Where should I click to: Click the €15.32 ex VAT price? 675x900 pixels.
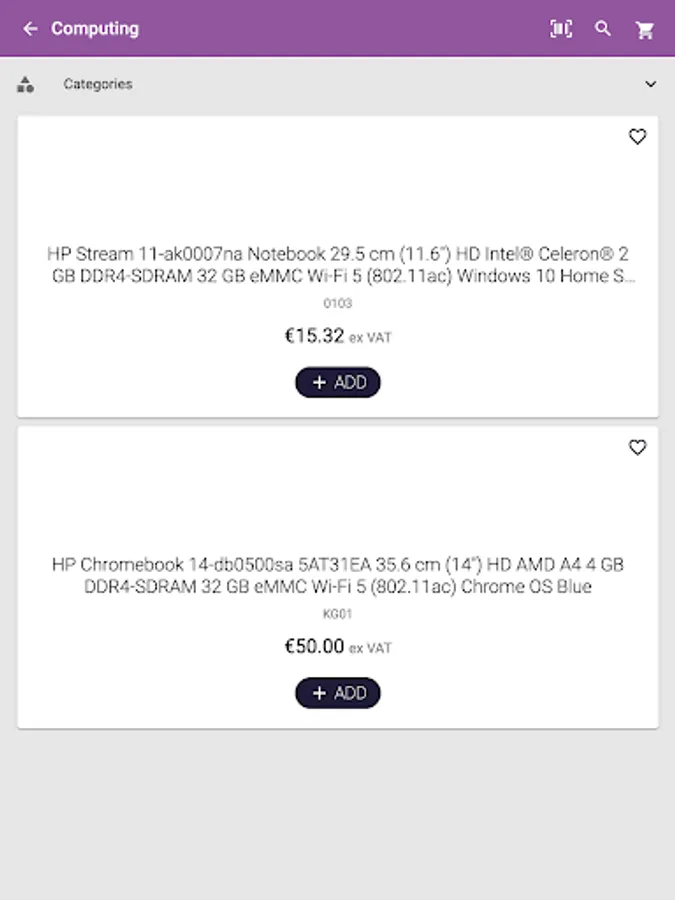(338, 336)
